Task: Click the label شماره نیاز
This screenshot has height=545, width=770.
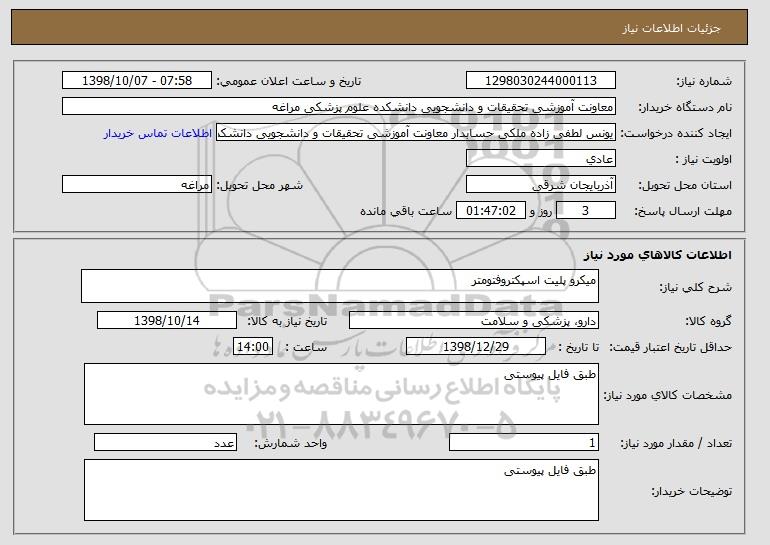Action: click(704, 81)
